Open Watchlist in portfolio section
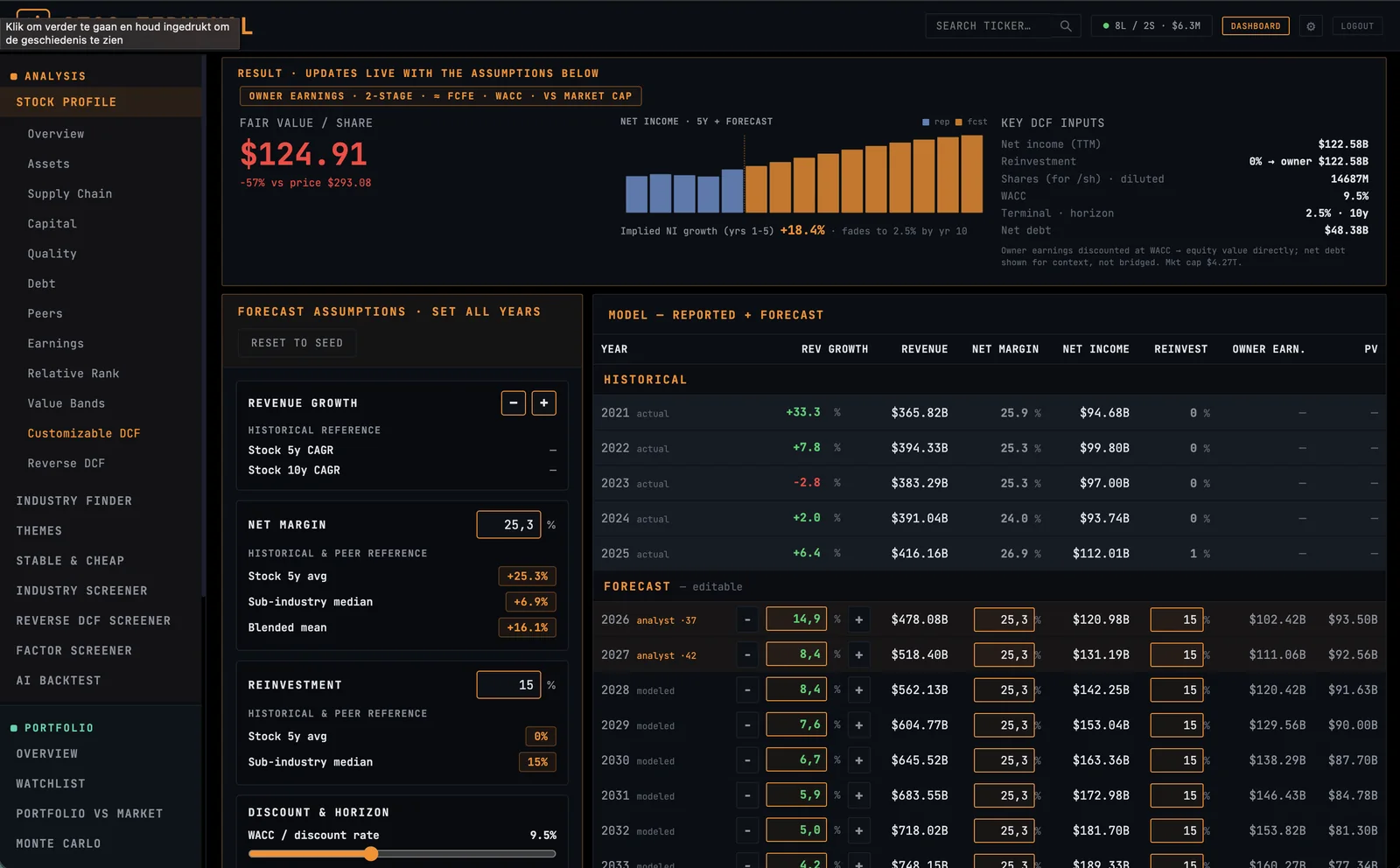Image resolution: width=1400 pixels, height=868 pixels. click(51, 784)
